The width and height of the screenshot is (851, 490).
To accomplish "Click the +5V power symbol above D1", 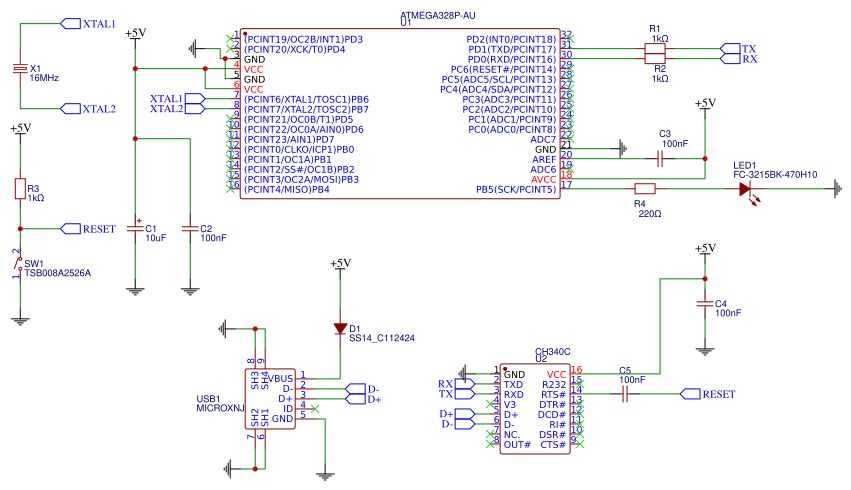I will point(340,265).
